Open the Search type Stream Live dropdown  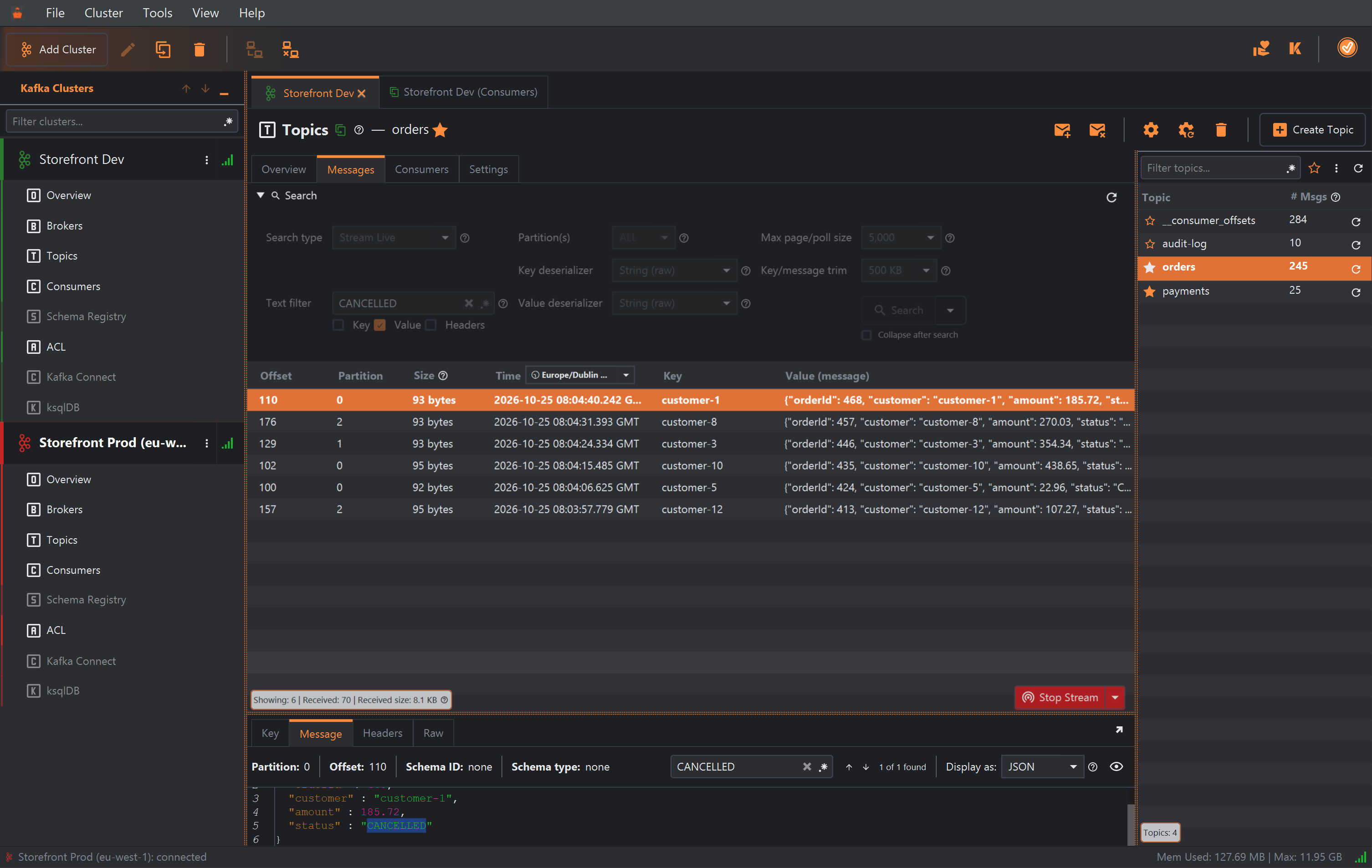tap(394, 238)
